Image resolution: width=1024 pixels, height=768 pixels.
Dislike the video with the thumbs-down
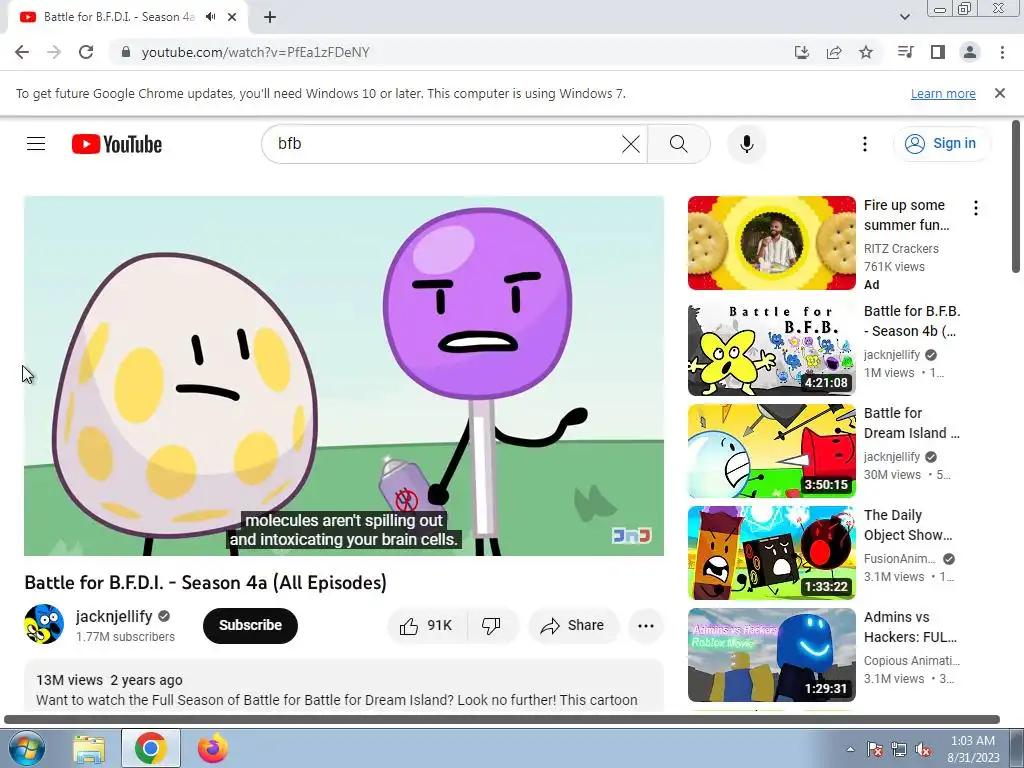pyautogui.click(x=492, y=626)
